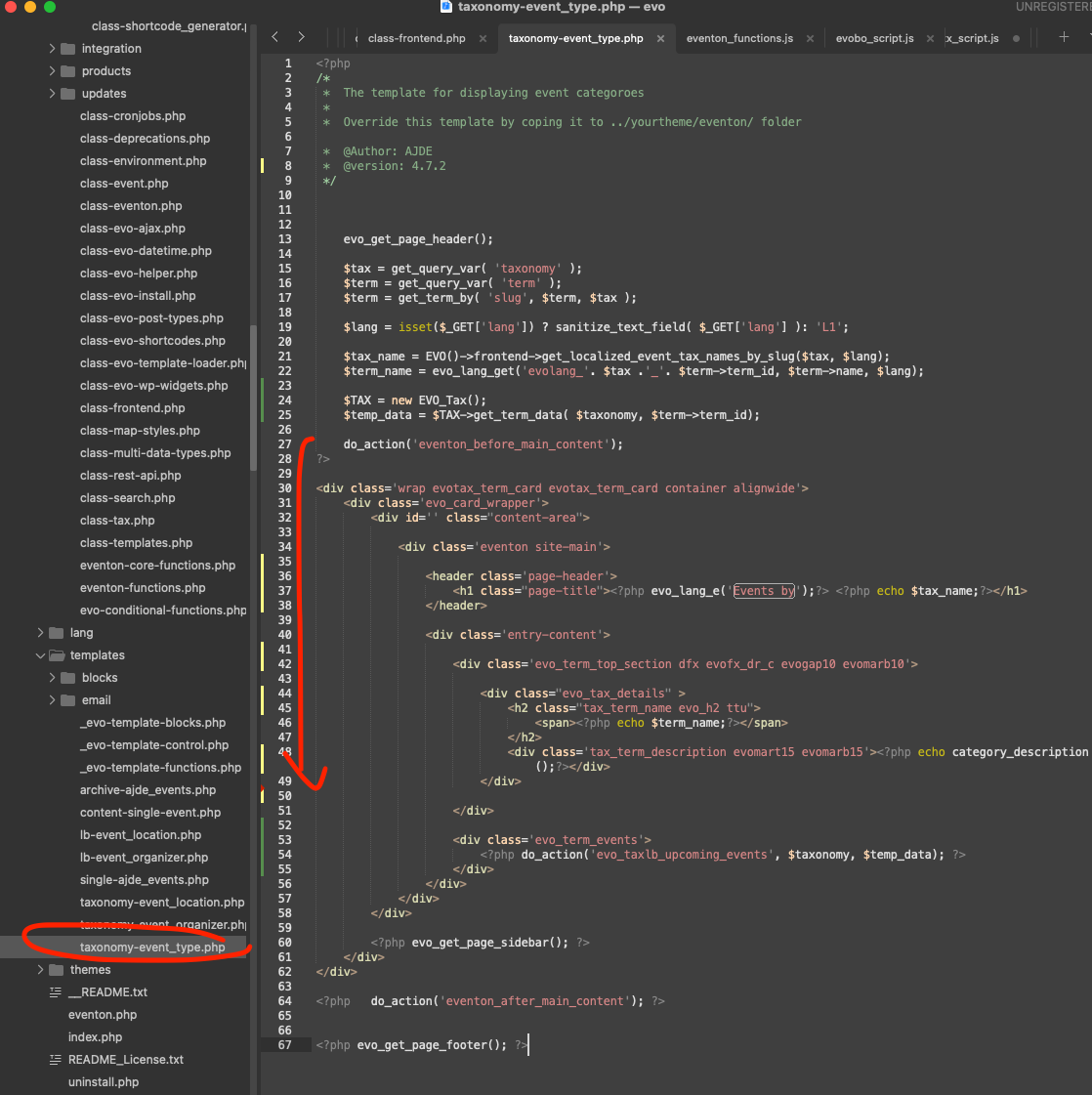Viewport: 1092px width, 1095px height.
Task: Close the class-frontend.php tab
Action: [x=483, y=38]
